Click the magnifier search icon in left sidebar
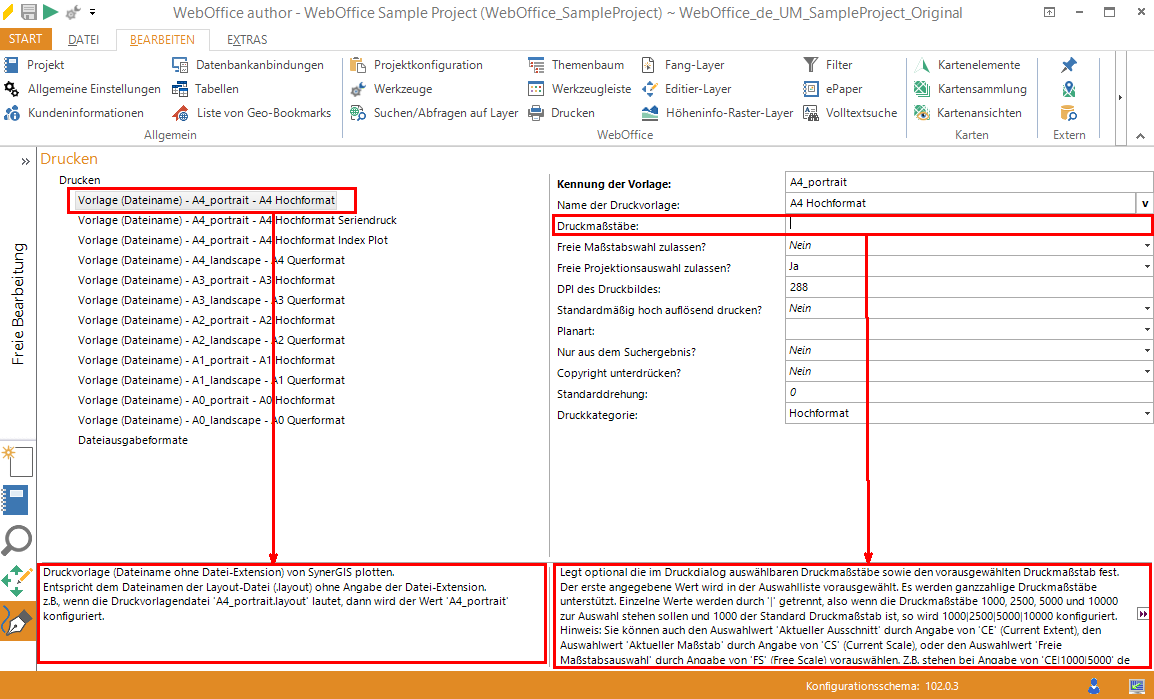 click(x=18, y=540)
